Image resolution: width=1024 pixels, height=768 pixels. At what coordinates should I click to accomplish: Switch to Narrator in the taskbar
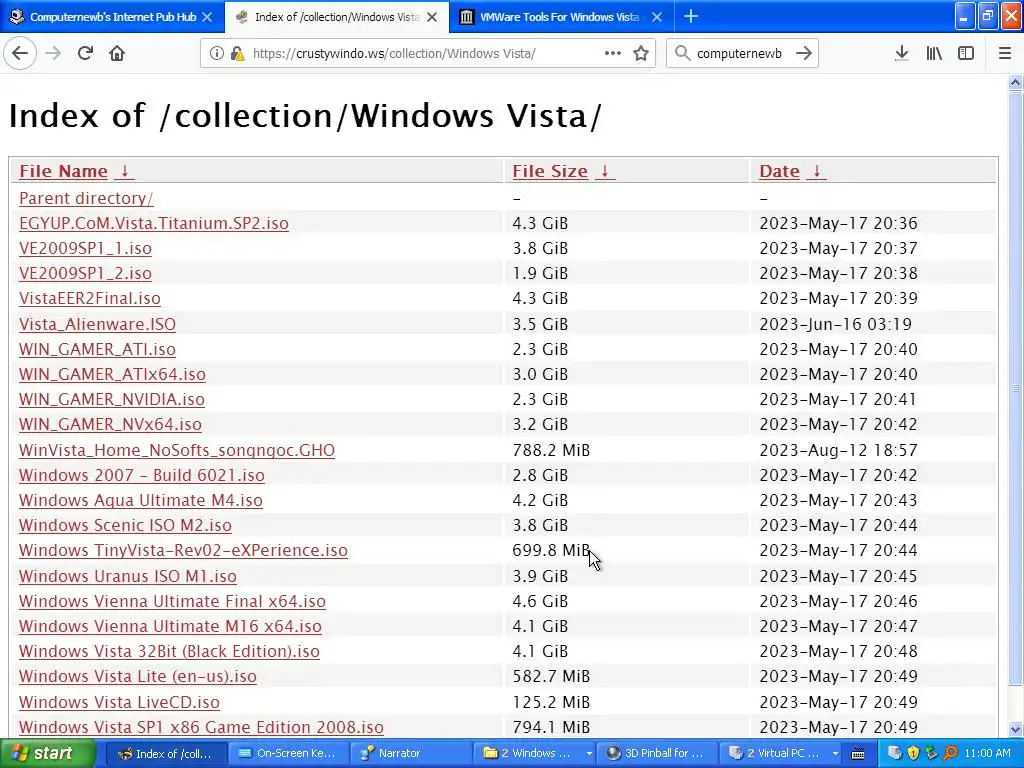(409, 753)
